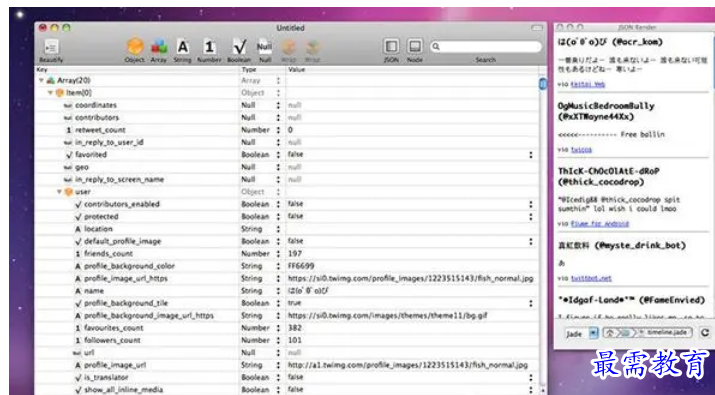The width and height of the screenshot is (715, 395).
Task: Open the value popup arrow for default_profile_image
Action: tap(531, 241)
